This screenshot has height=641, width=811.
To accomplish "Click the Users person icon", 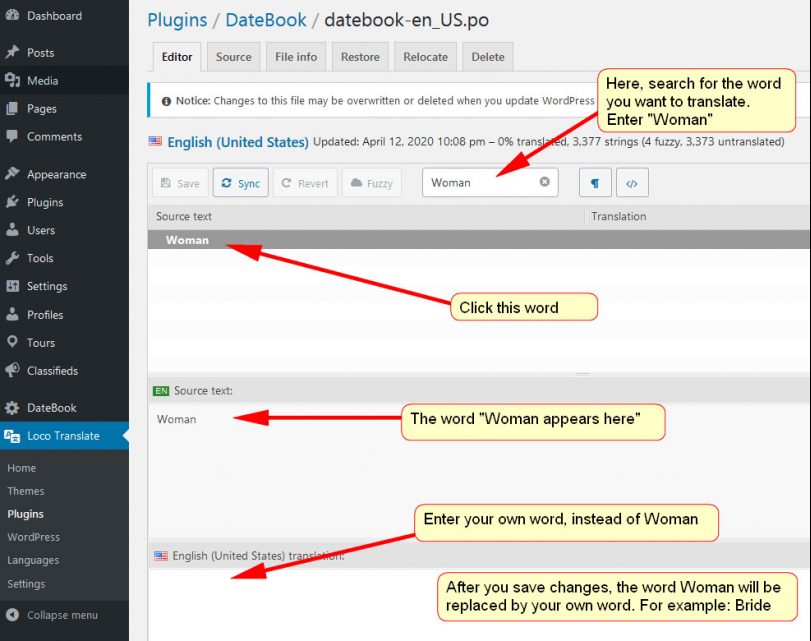I will [12, 230].
